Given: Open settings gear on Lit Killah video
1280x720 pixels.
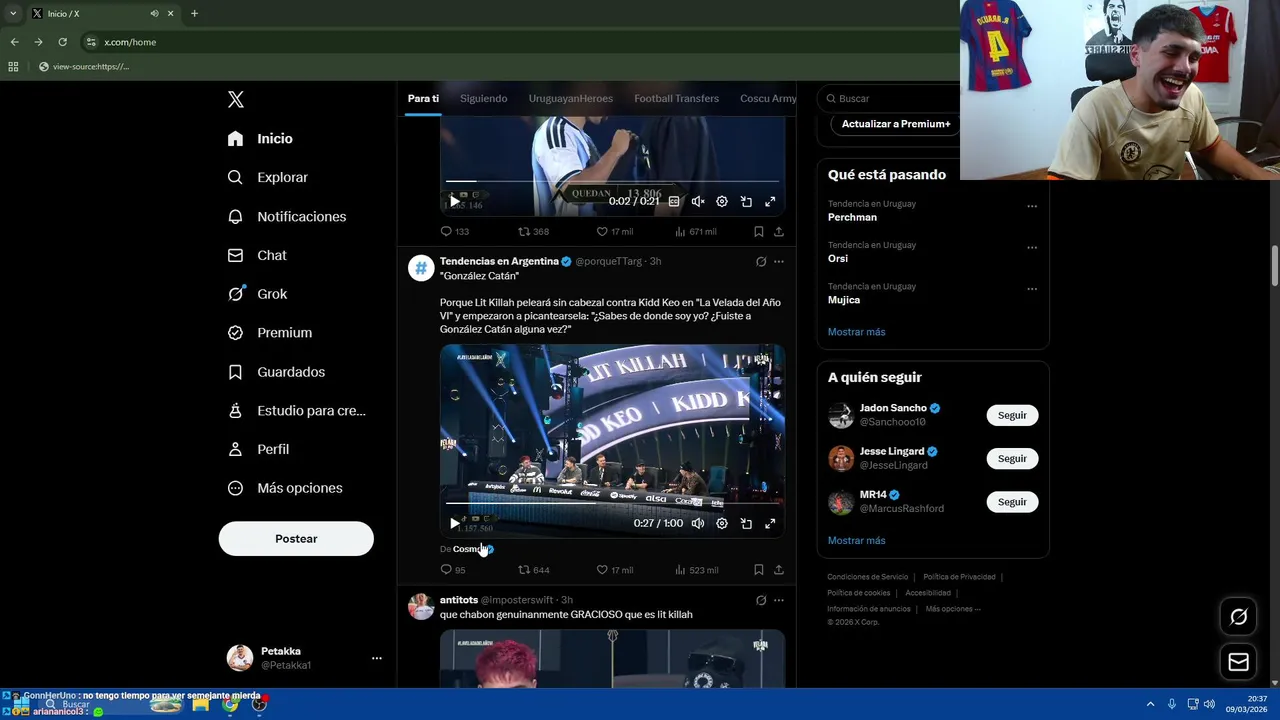Looking at the screenshot, I should 722,523.
